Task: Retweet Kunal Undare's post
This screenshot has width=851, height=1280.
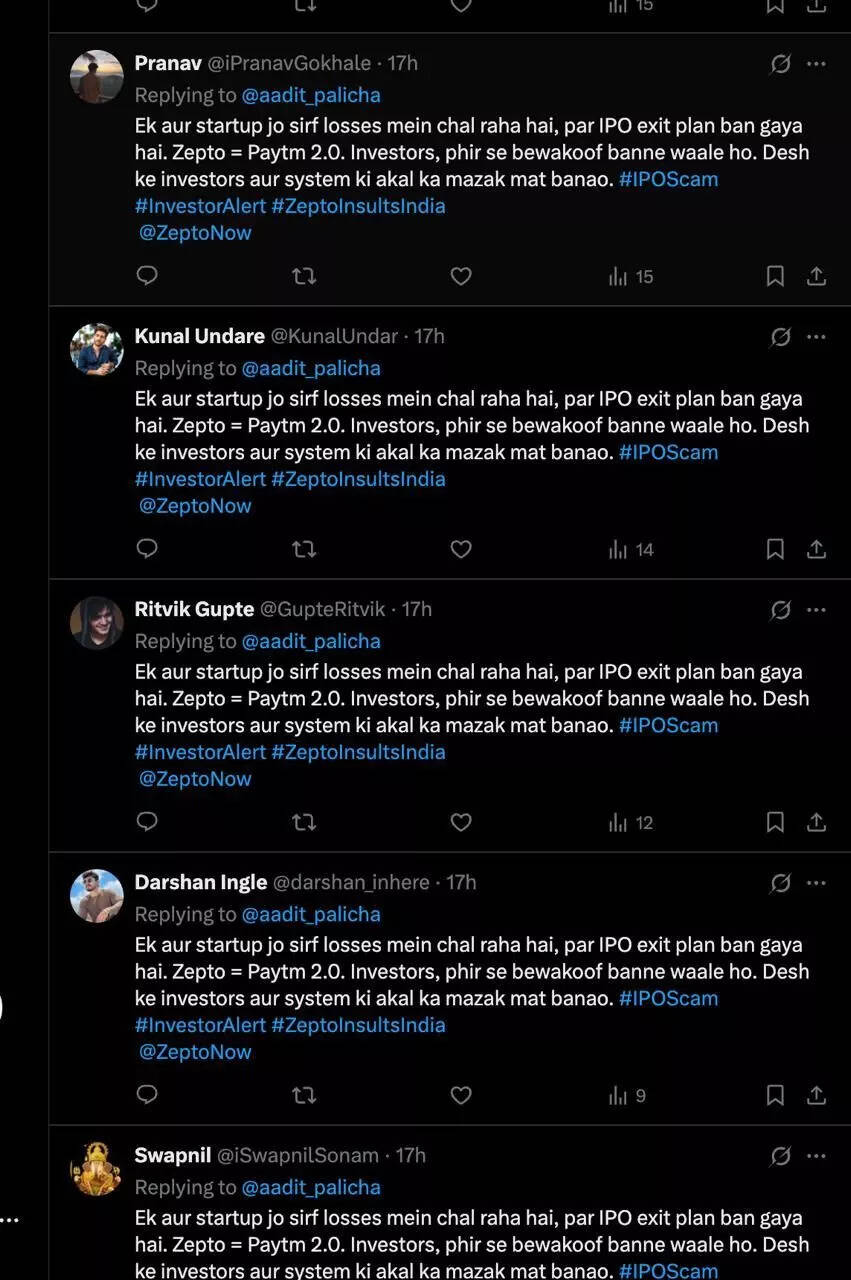Action: pyautogui.click(x=304, y=549)
